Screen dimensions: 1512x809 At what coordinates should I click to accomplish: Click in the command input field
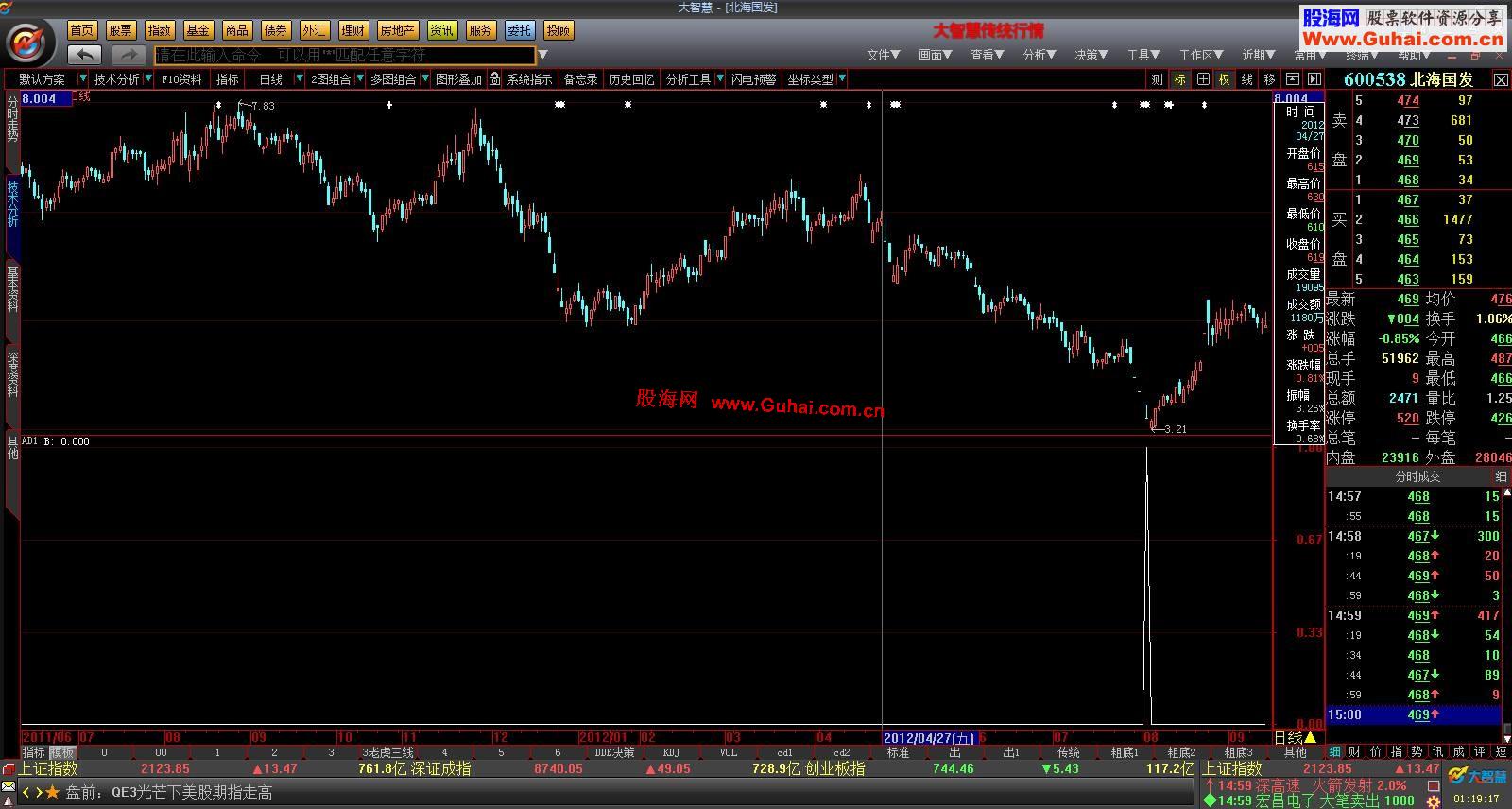(x=345, y=55)
